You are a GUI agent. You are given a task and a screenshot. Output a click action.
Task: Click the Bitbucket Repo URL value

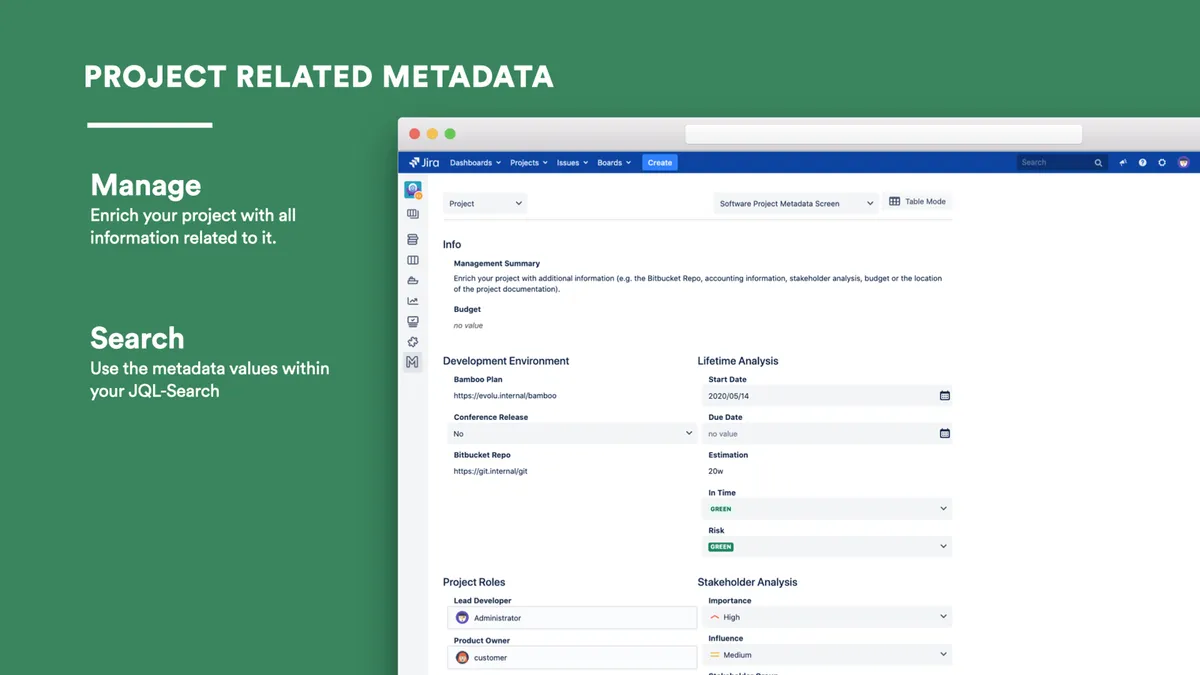pyautogui.click(x=490, y=471)
